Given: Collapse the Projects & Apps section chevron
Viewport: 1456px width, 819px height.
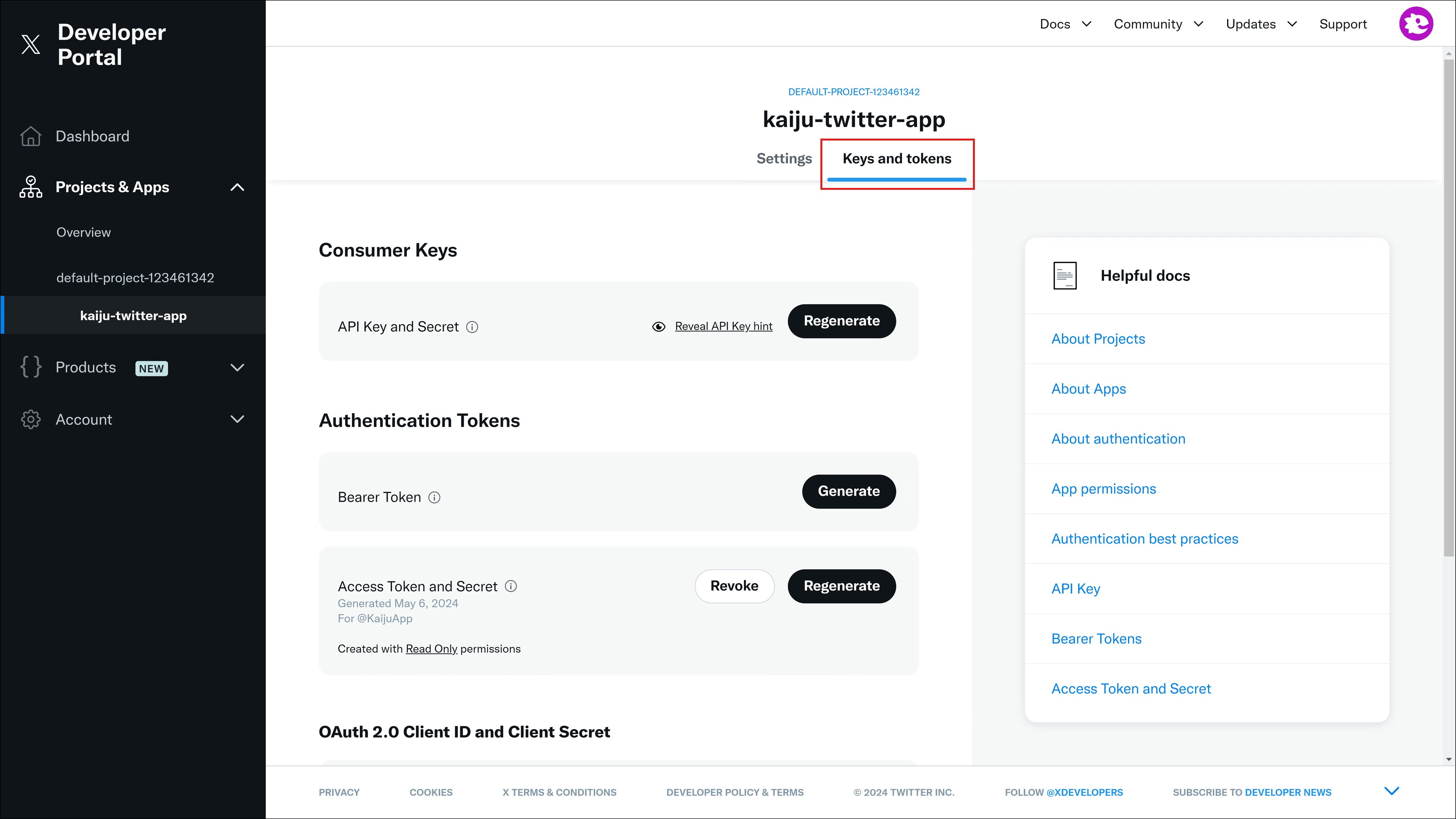Looking at the screenshot, I should tap(237, 187).
